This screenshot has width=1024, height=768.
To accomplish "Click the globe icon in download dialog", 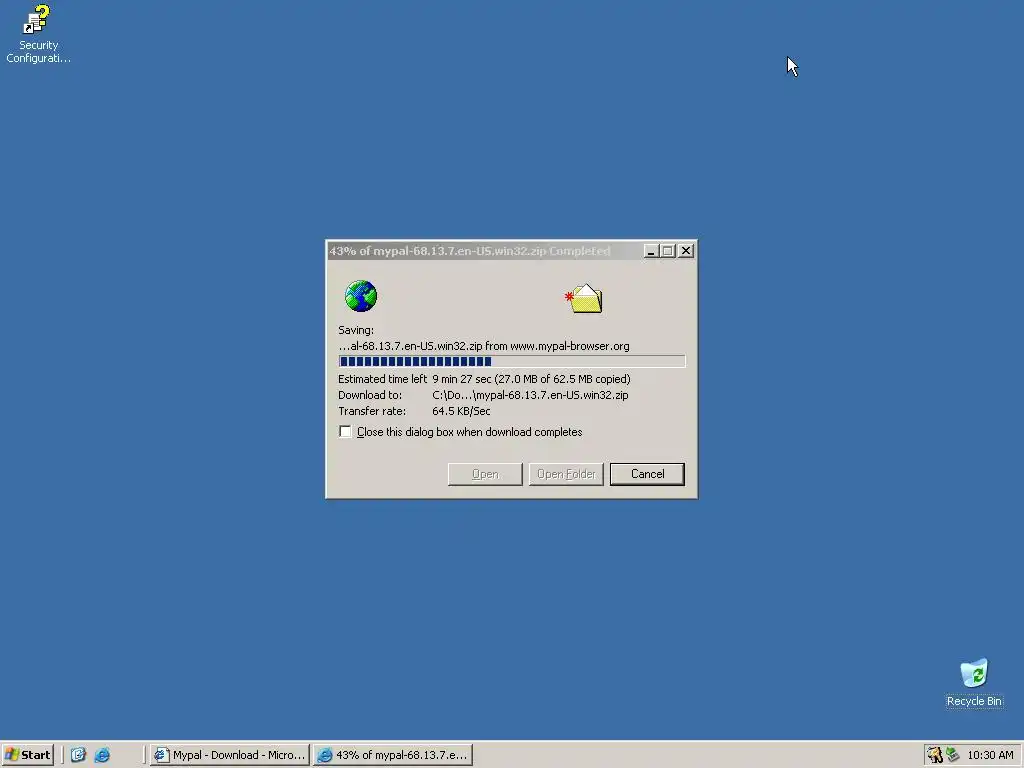I will (360, 296).
